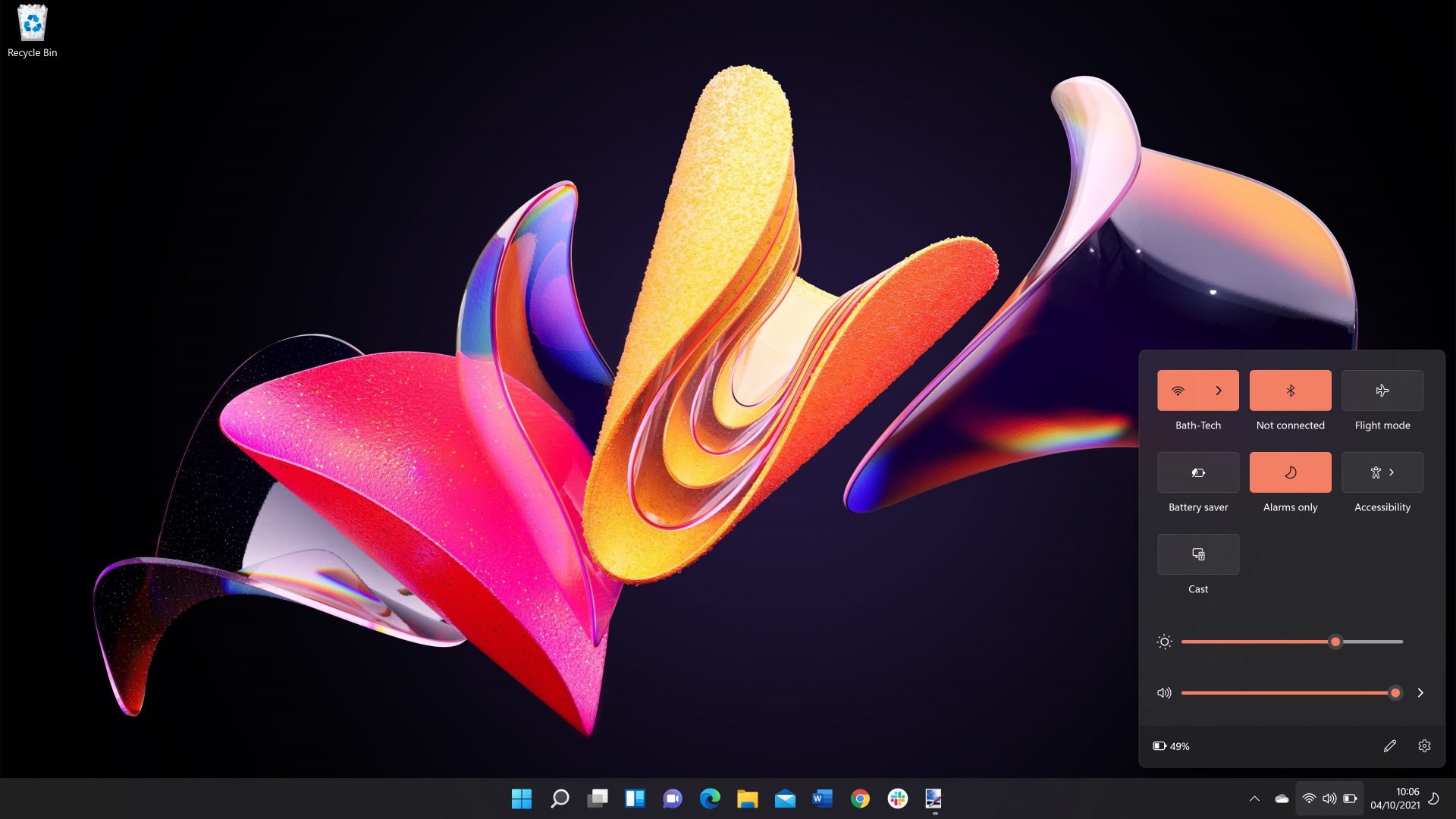Open Settings via the gear icon
Viewport: 1456px width, 819px height.
1425,746
